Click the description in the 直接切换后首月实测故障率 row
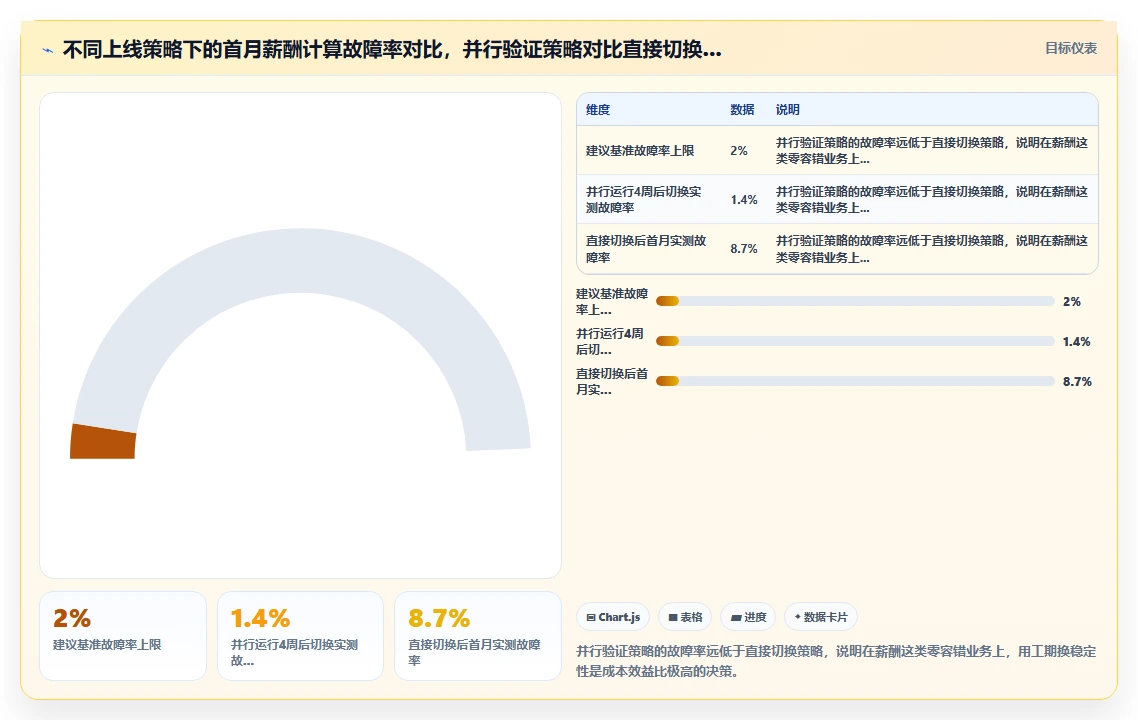 [932, 249]
